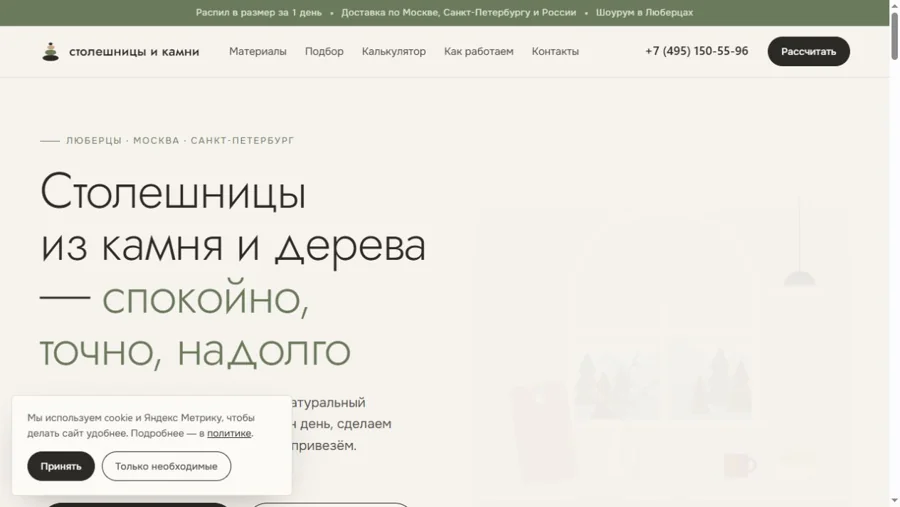Click 'Распил в размер за 1 день' text

259,13
